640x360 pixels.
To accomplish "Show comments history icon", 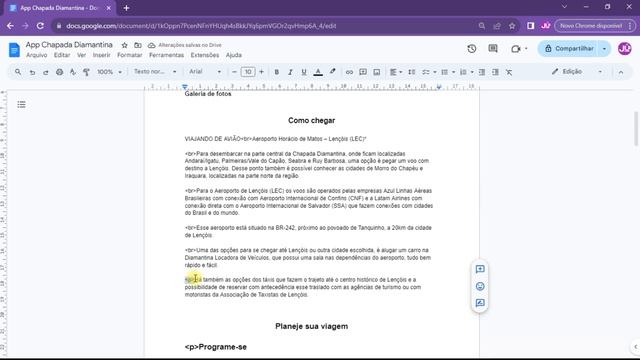I will pos(493,49).
